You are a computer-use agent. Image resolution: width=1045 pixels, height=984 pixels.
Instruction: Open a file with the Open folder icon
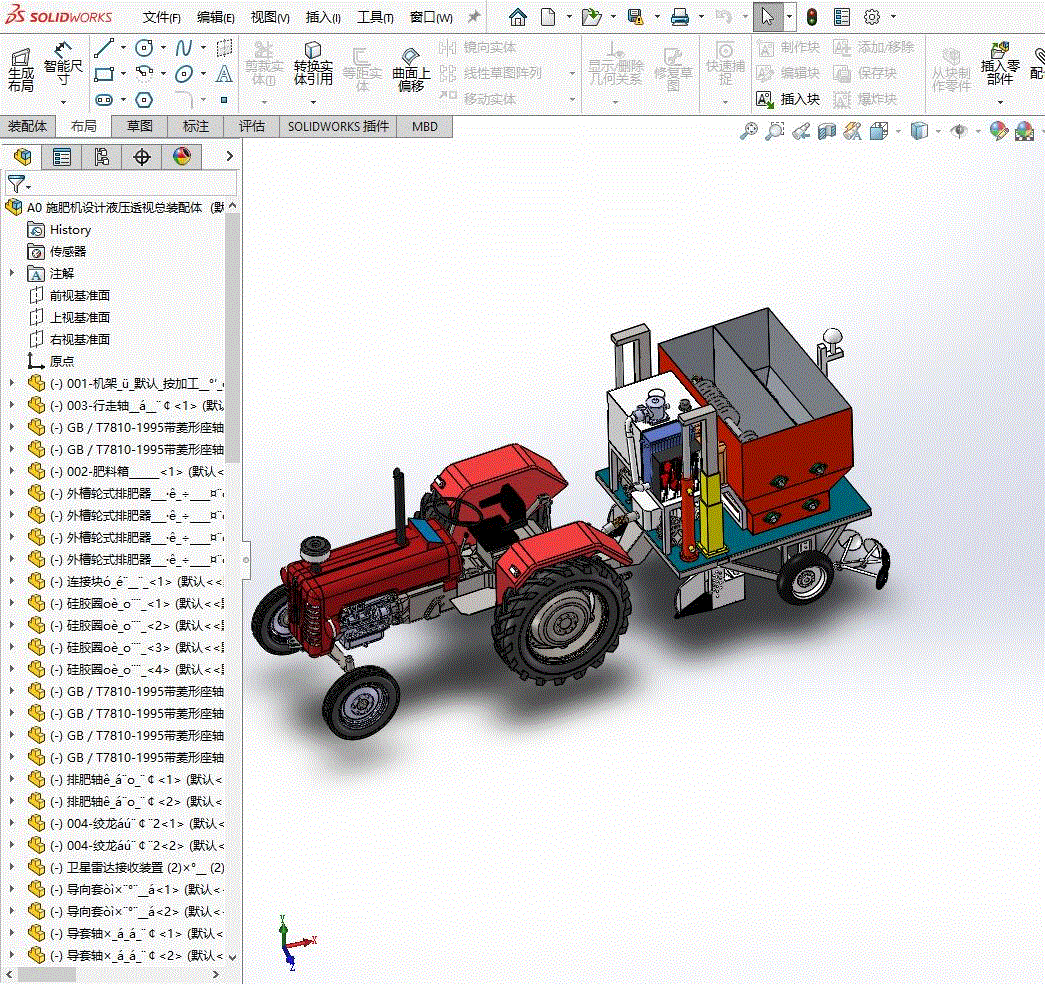591,17
